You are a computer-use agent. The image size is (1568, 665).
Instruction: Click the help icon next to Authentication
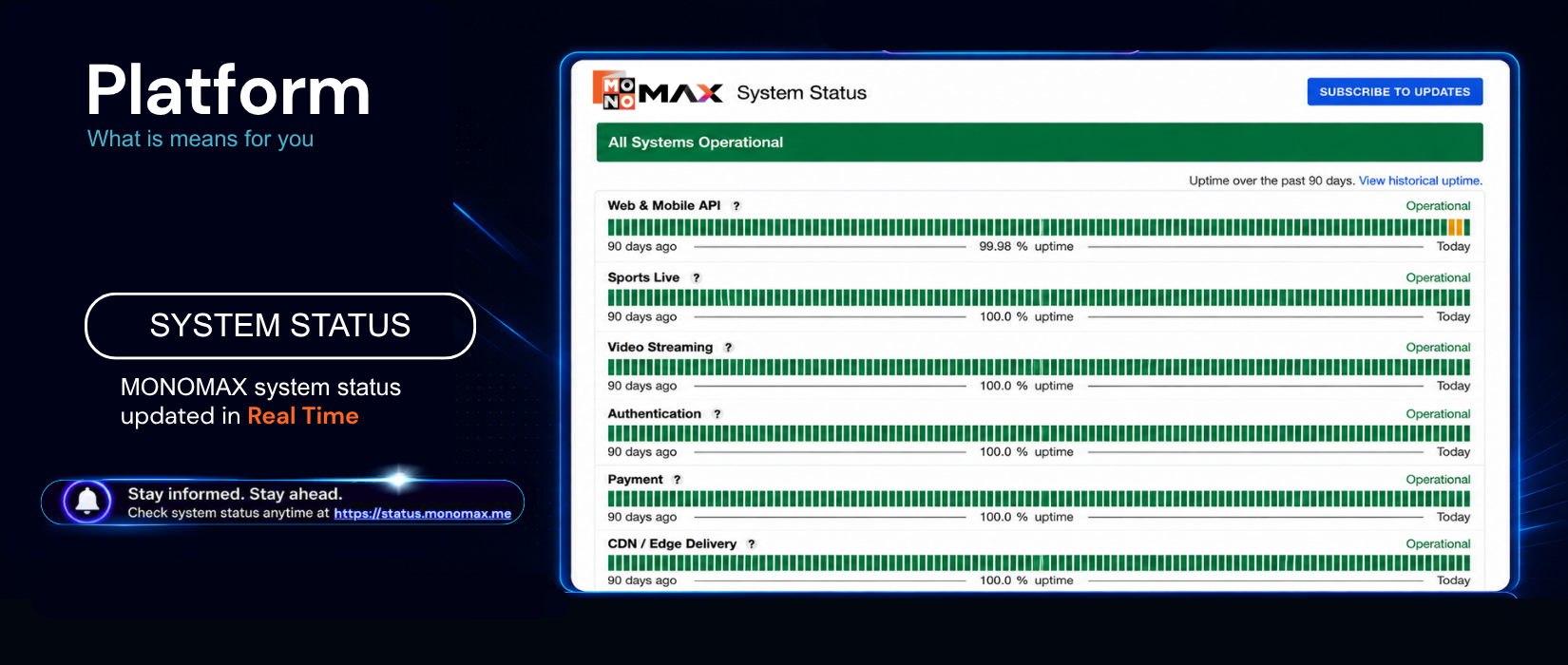tap(717, 414)
